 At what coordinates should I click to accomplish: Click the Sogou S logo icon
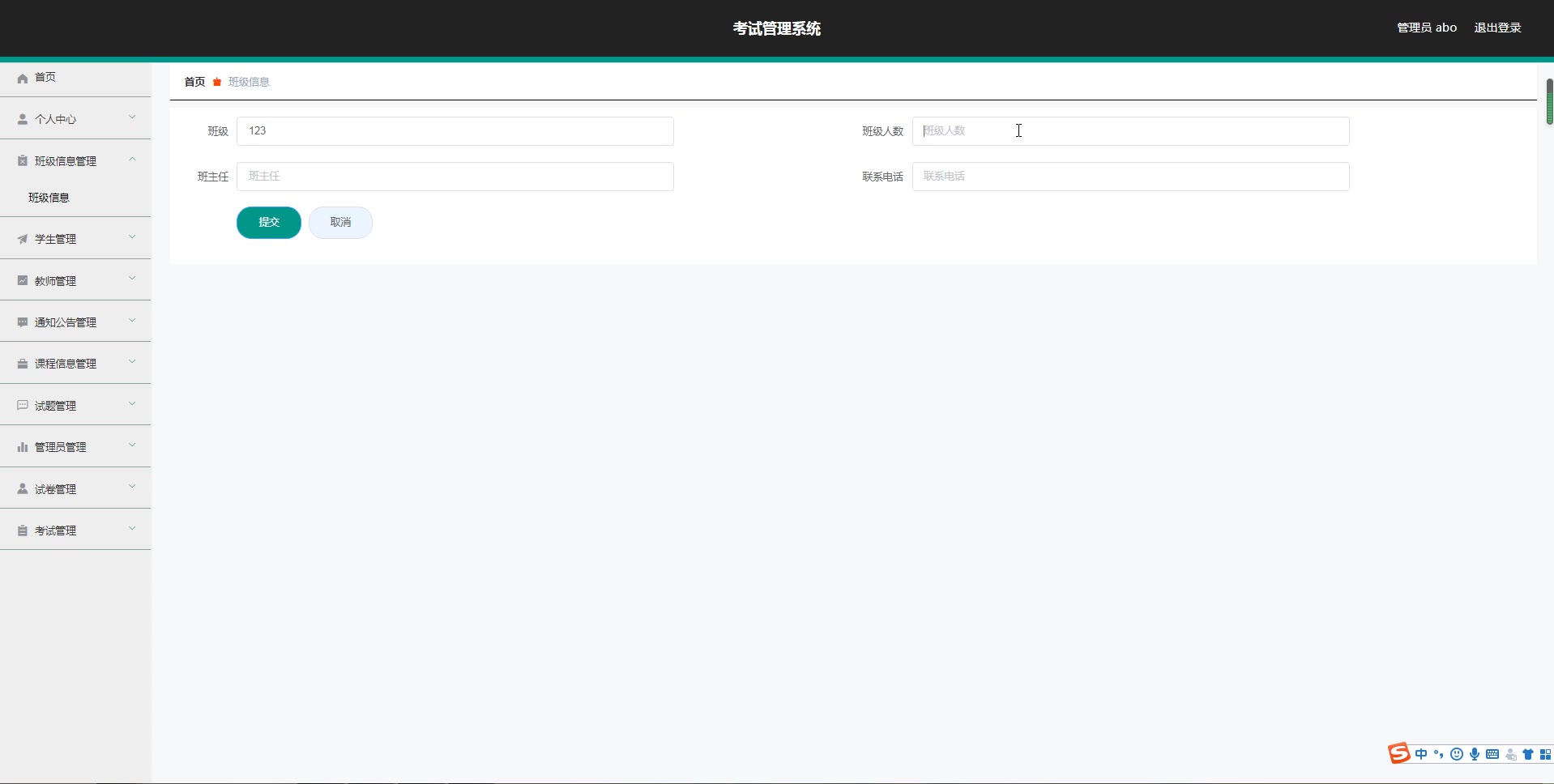1399,754
